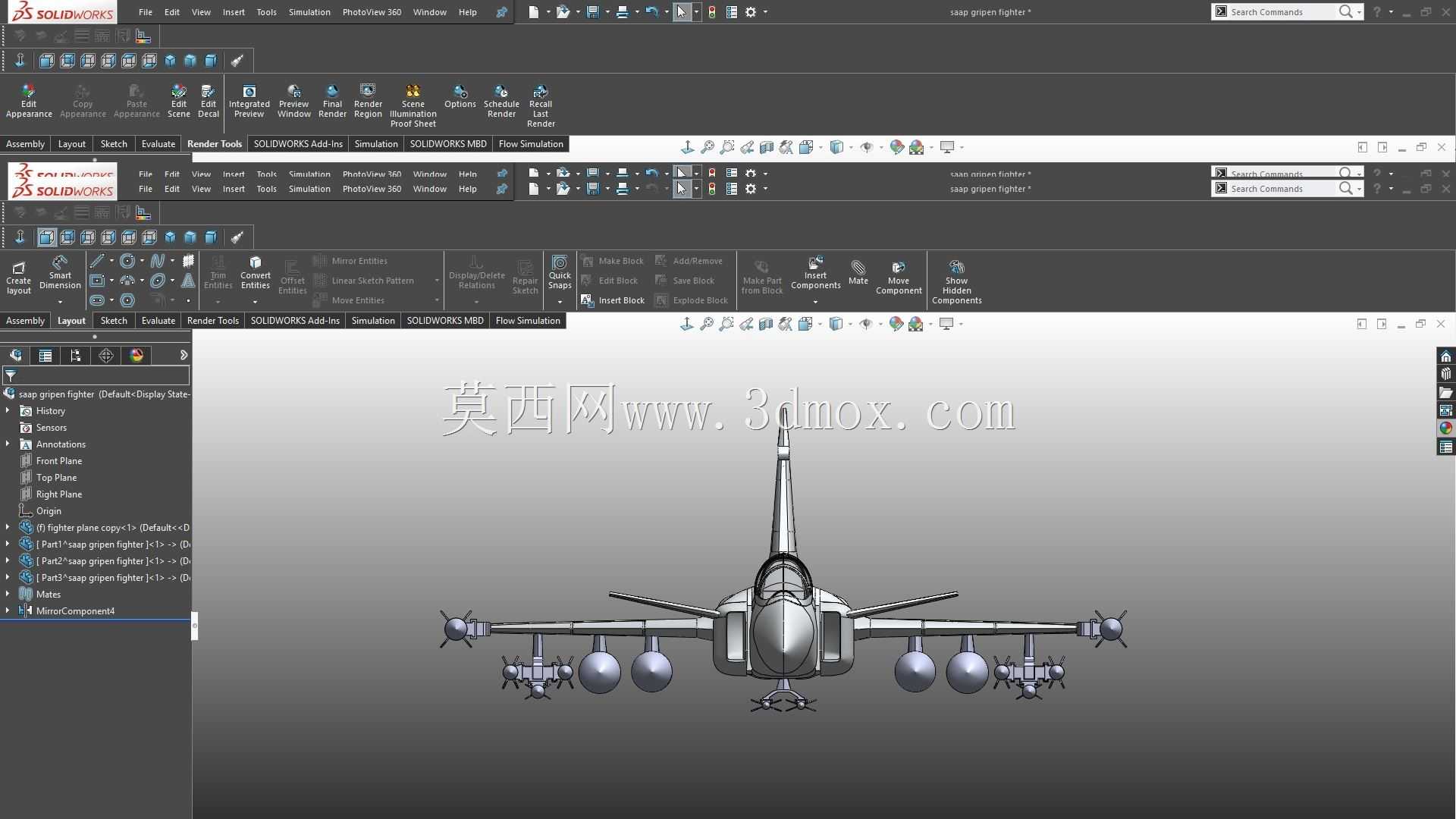Toggle Integrated Preview on
Viewport: 1456px width, 819px height.
[249, 102]
